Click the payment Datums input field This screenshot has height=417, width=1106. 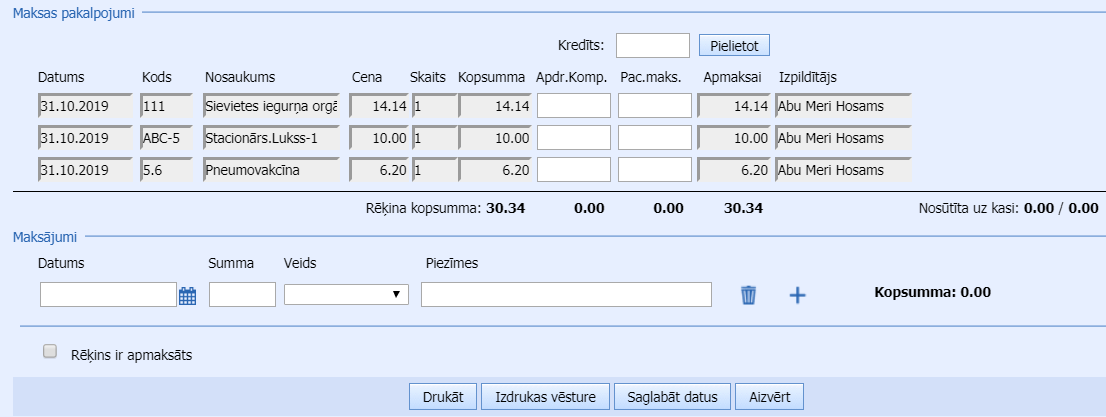click(108, 294)
